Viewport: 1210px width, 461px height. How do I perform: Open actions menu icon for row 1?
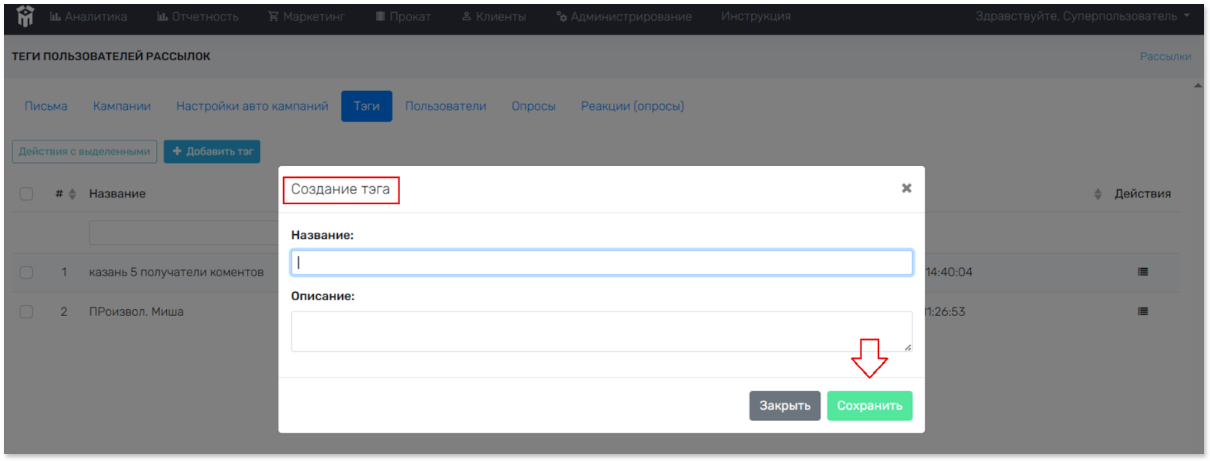pos(1143,271)
